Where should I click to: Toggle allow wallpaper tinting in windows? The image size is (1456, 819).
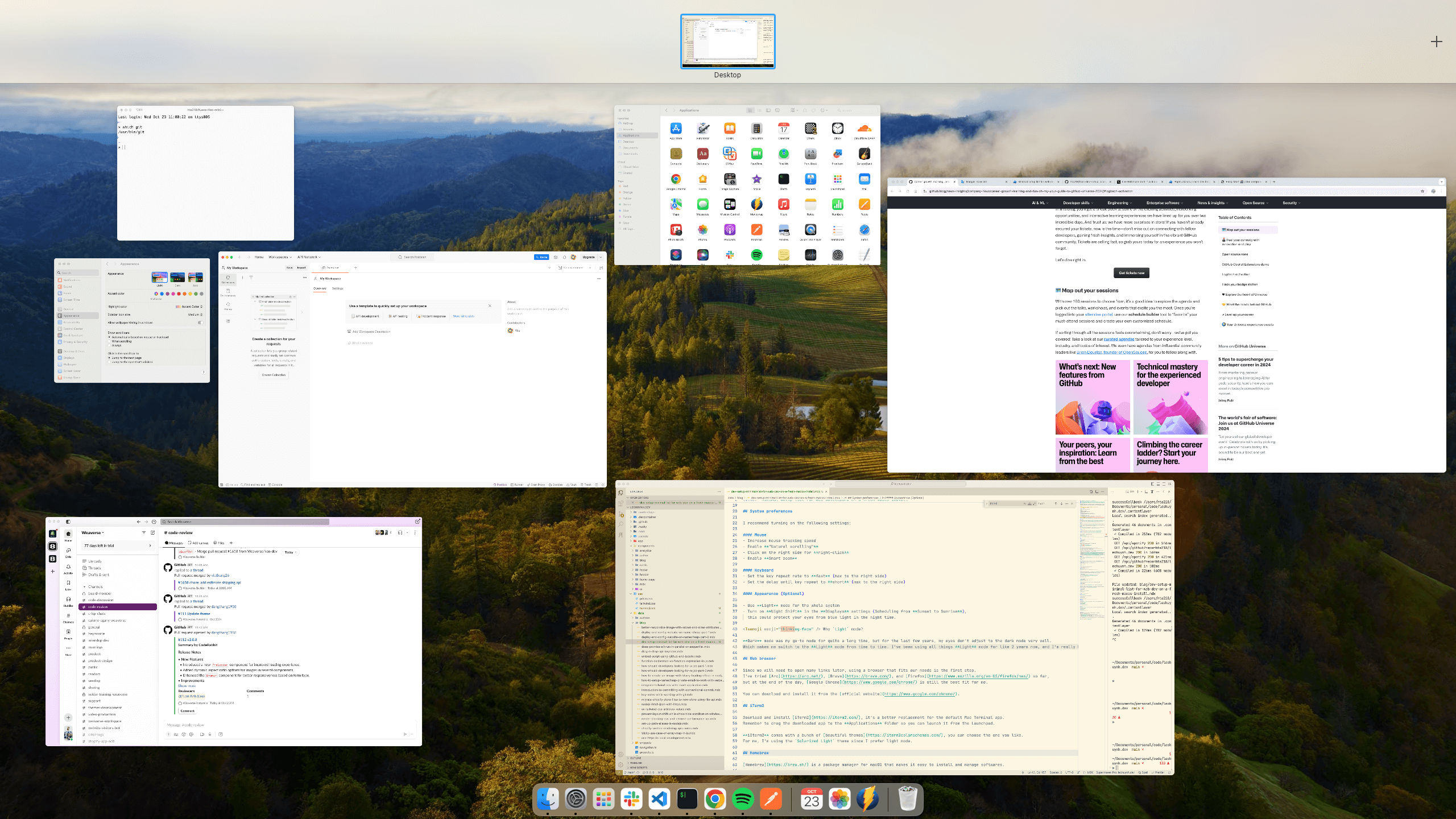pos(200,322)
